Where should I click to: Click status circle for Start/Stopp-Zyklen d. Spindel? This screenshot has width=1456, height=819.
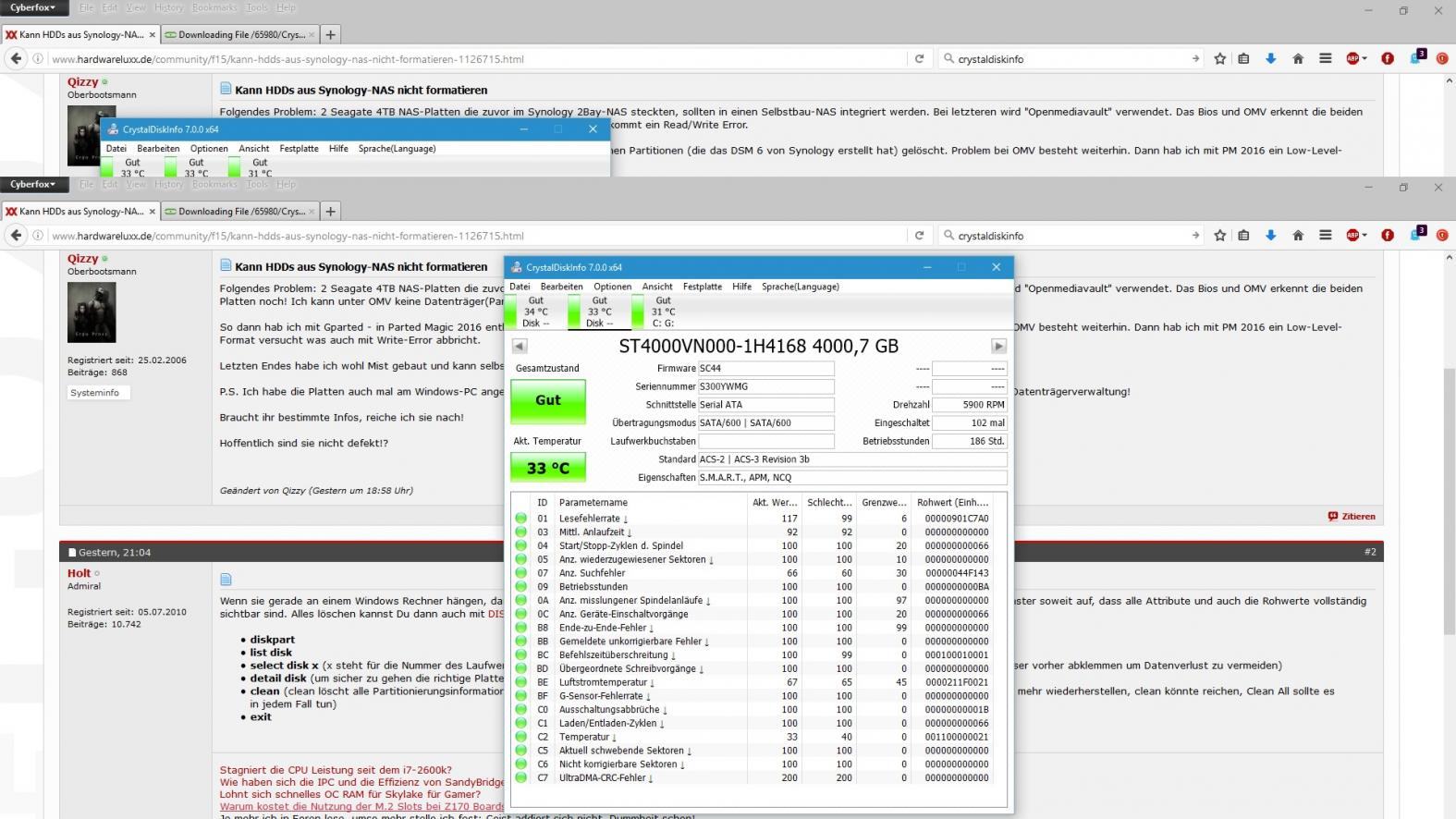click(x=521, y=545)
